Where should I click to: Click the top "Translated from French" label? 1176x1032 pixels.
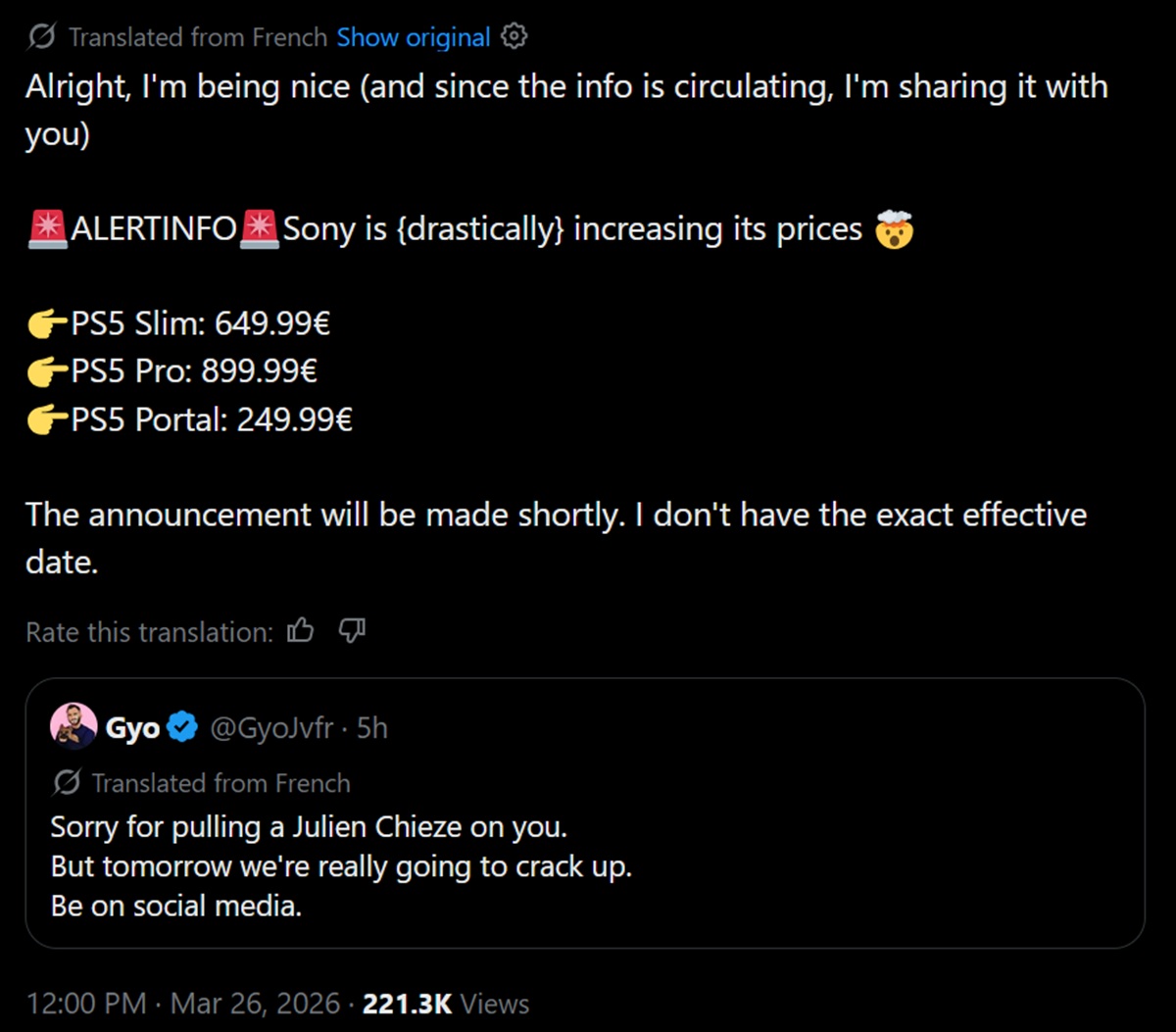tap(197, 38)
